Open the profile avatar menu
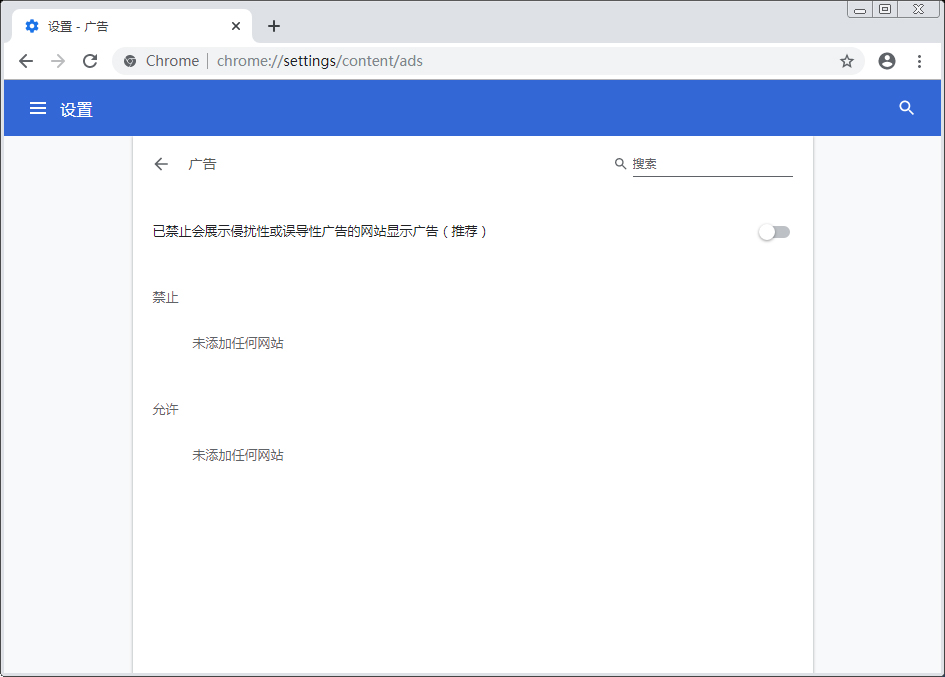 tap(886, 61)
